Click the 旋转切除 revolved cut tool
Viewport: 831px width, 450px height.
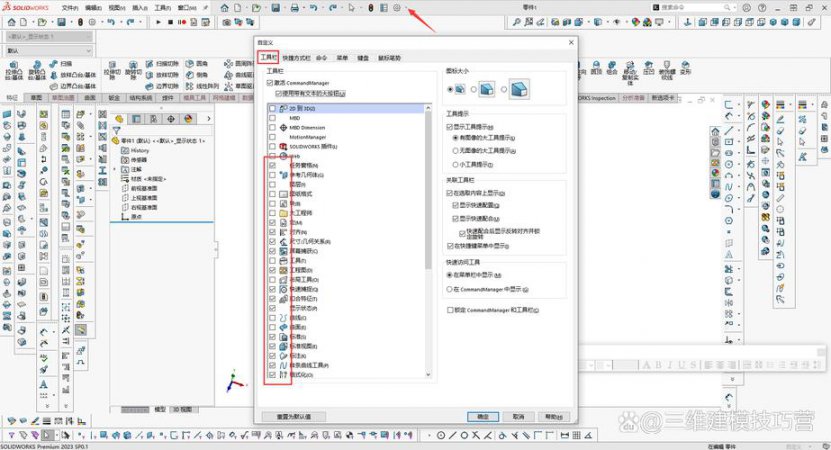133,70
